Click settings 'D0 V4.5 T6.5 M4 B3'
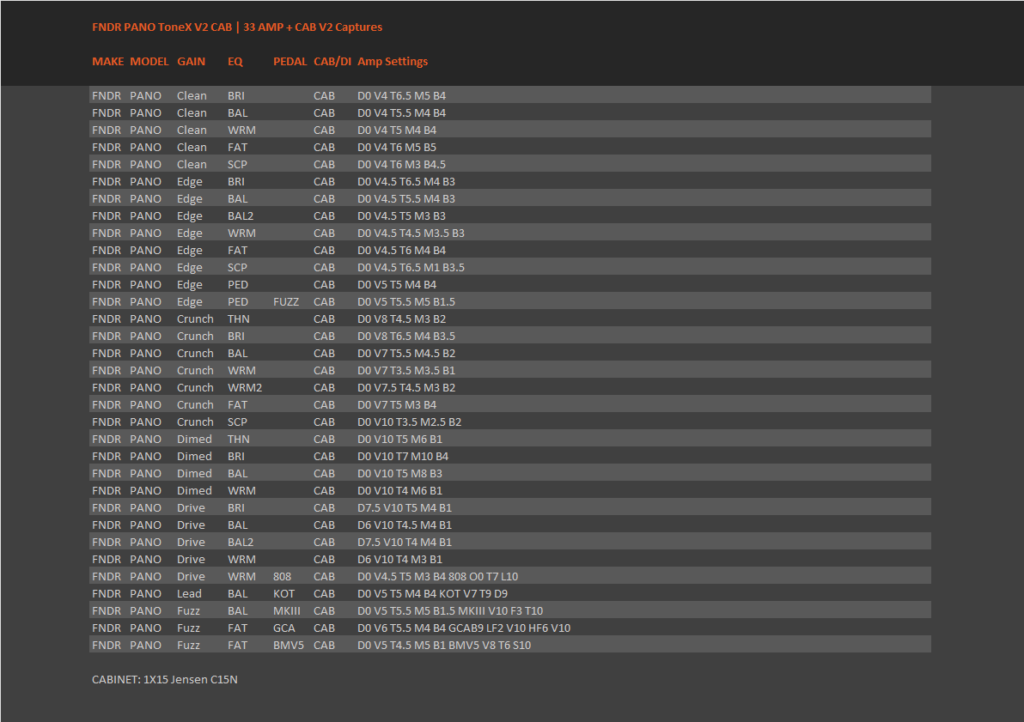The width and height of the screenshot is (1024, 722). tap(406, 181)
